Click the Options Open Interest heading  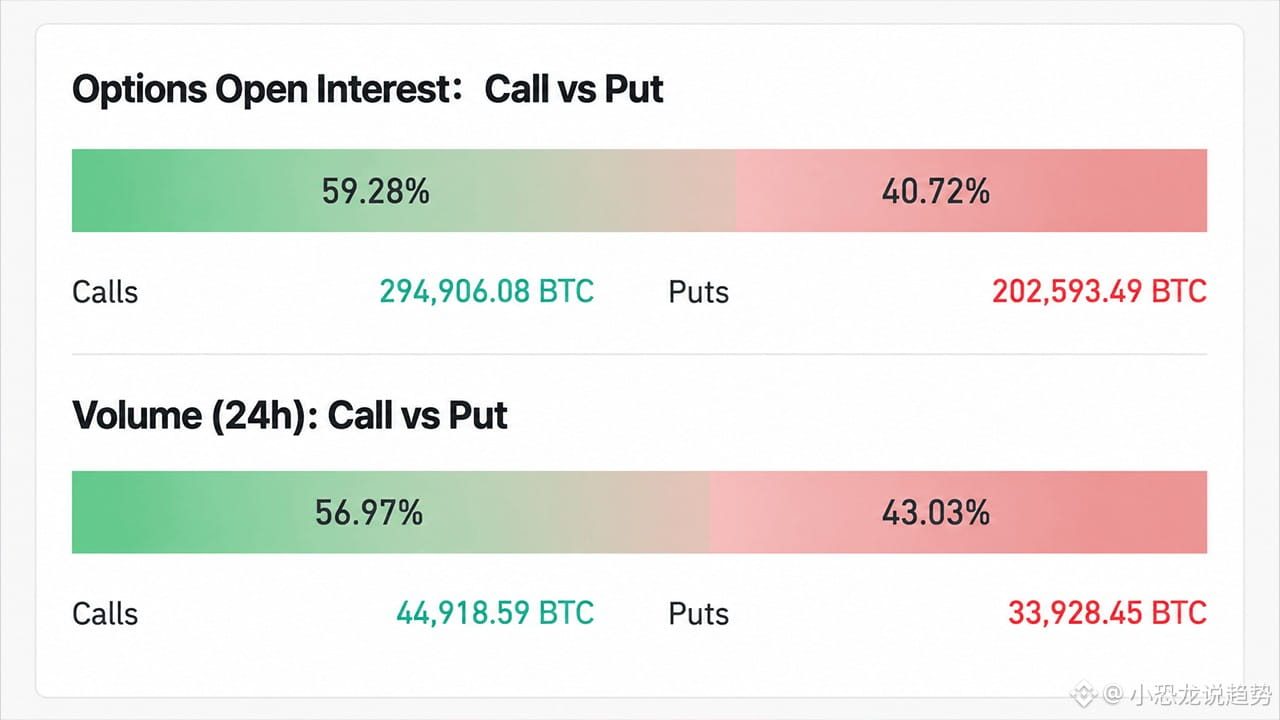[368, 90]
